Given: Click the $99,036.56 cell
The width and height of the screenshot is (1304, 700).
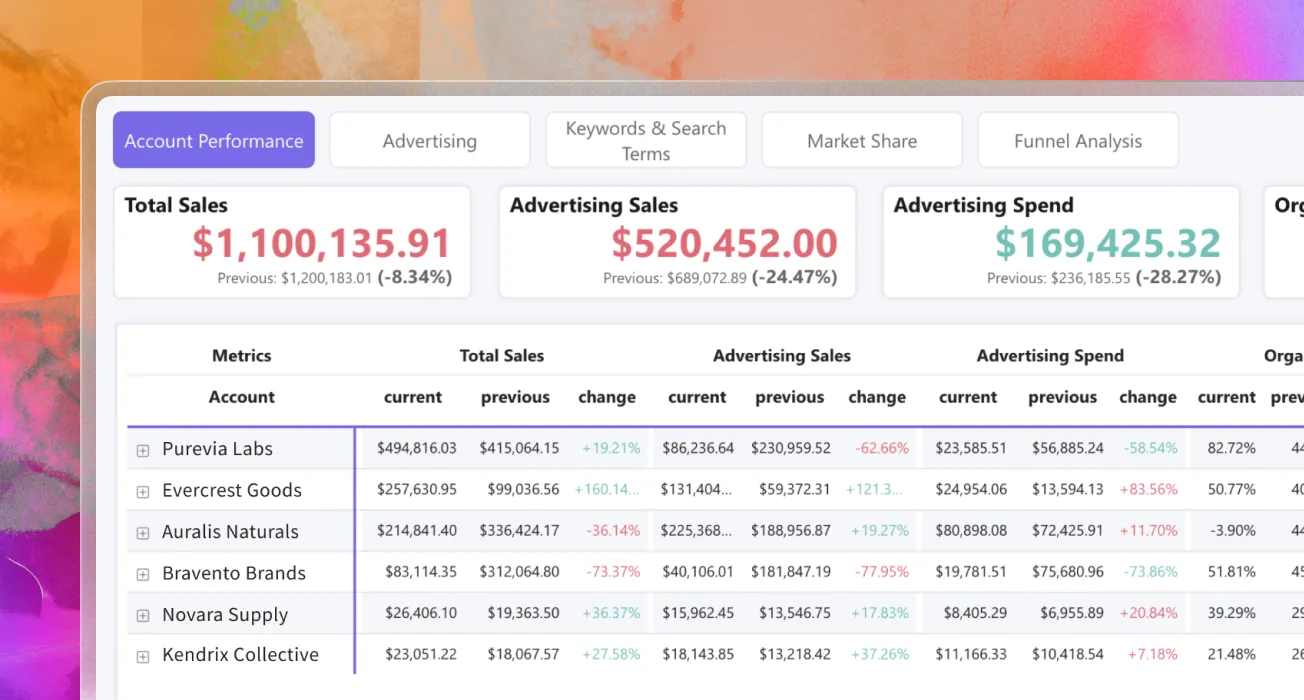Looking at the screenshot, I should point(523,490).
